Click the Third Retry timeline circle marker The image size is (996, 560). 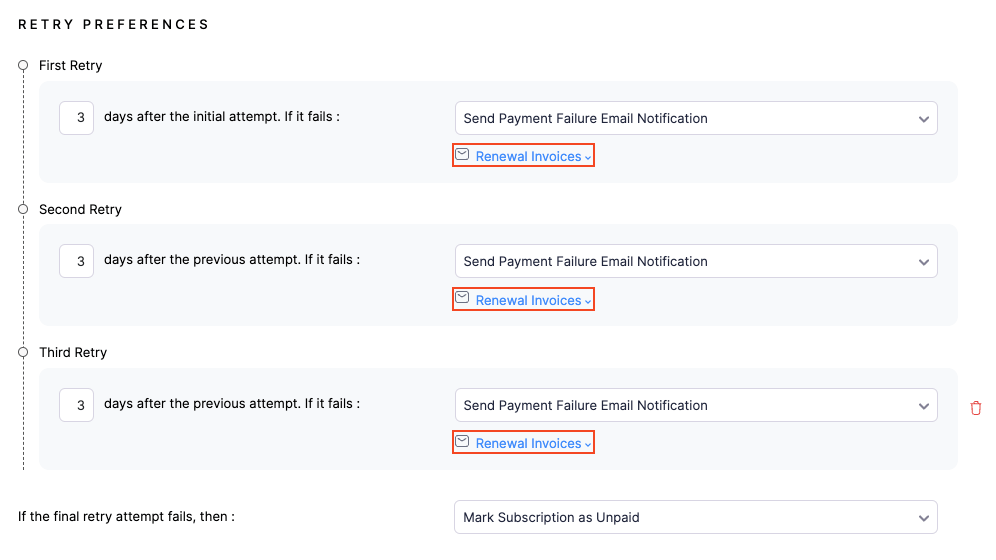click(23, 353)
